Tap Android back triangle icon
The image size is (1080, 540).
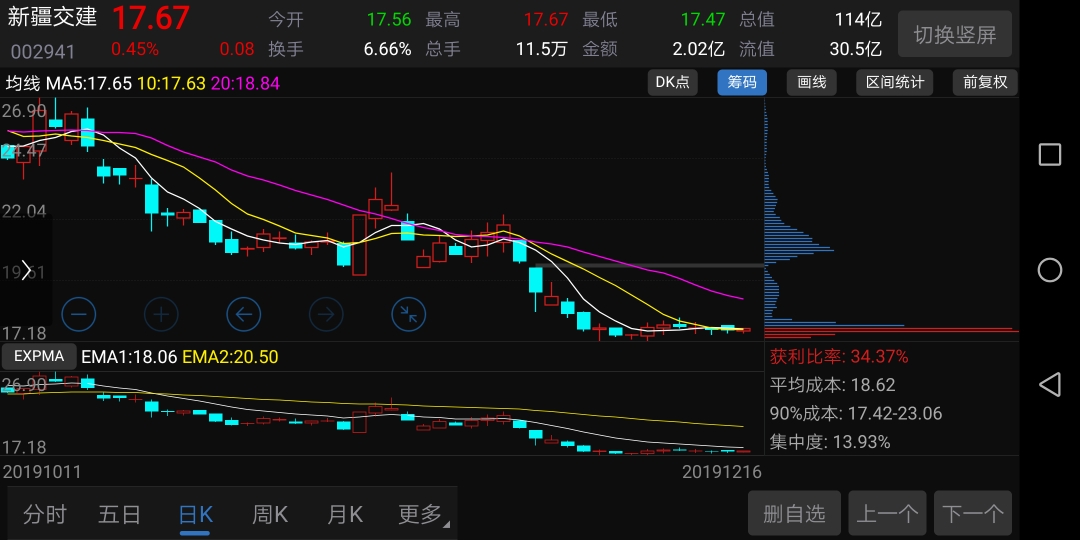point(1050,384)
